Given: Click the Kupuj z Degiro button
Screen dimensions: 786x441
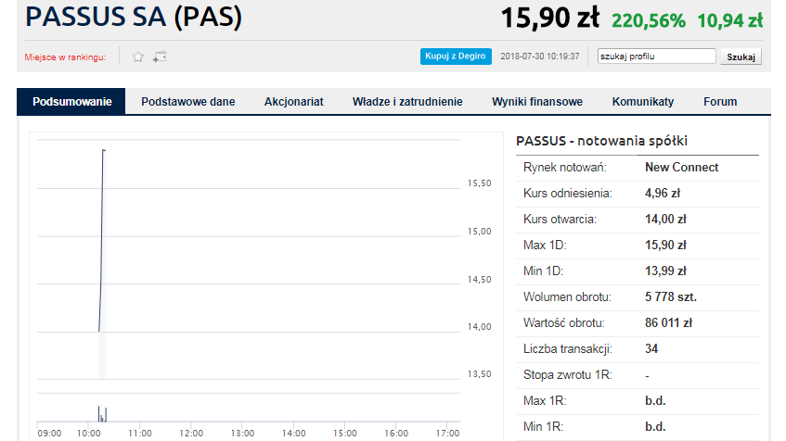Looking at the screenshot, I should tap(455, 56).
